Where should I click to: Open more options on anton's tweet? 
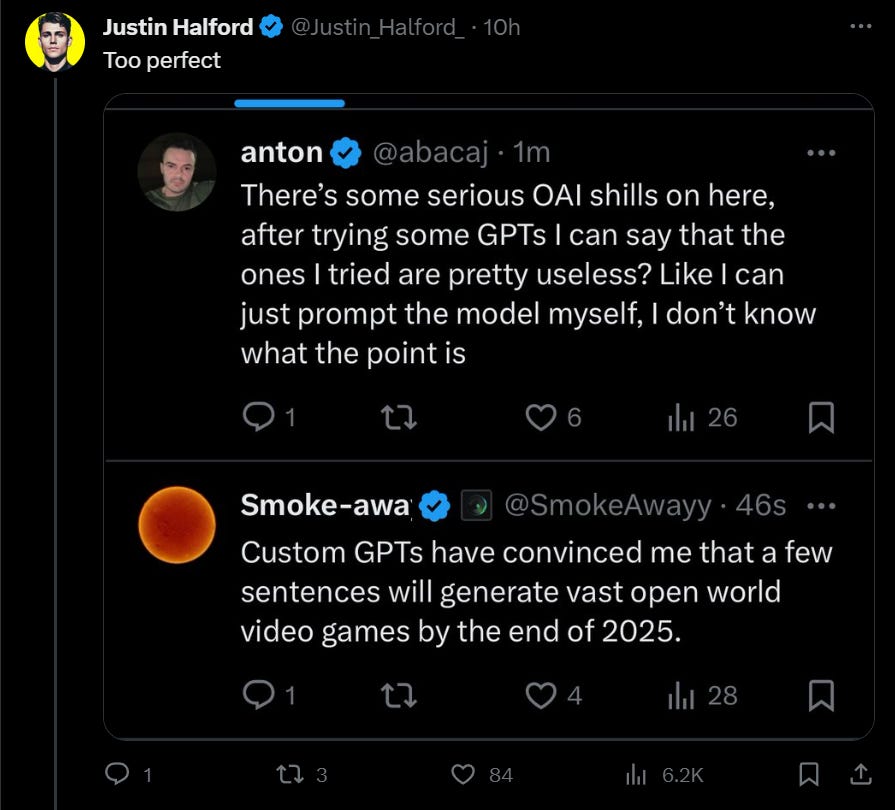[x=821, y=153]
